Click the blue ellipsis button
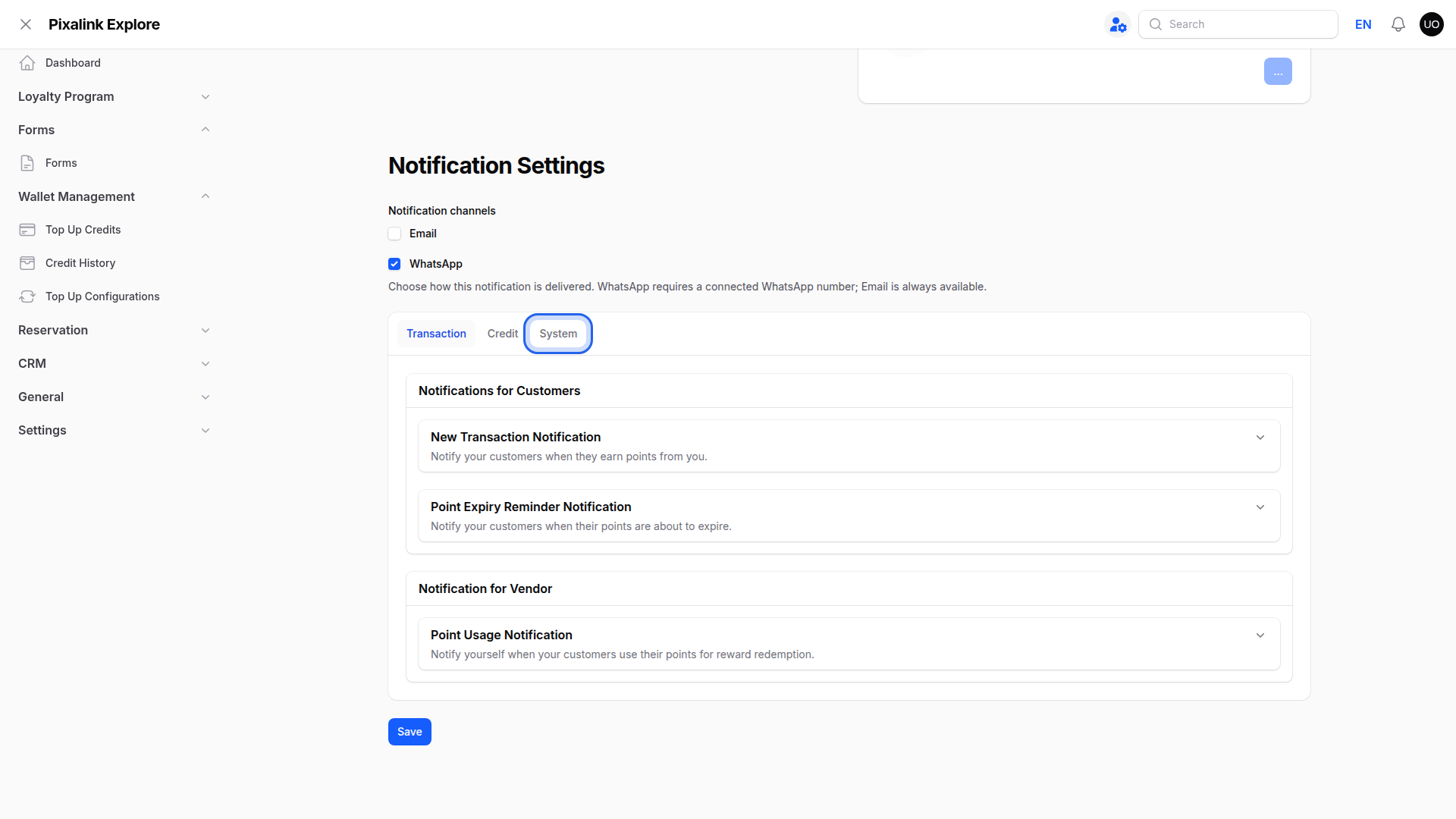Screen dimensions: 1456x819 1278,71
